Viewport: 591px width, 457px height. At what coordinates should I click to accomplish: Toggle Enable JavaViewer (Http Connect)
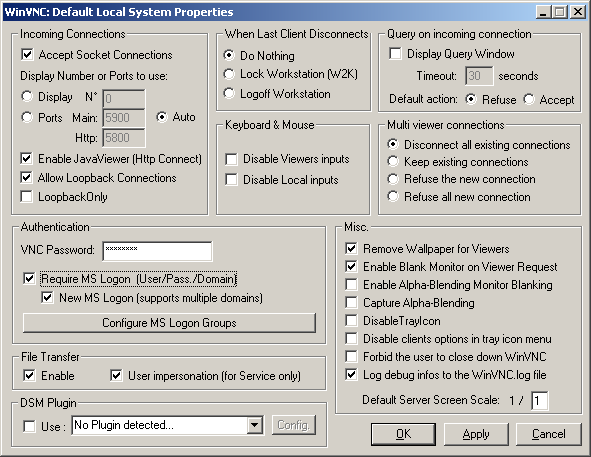click(x=26, y=159)
